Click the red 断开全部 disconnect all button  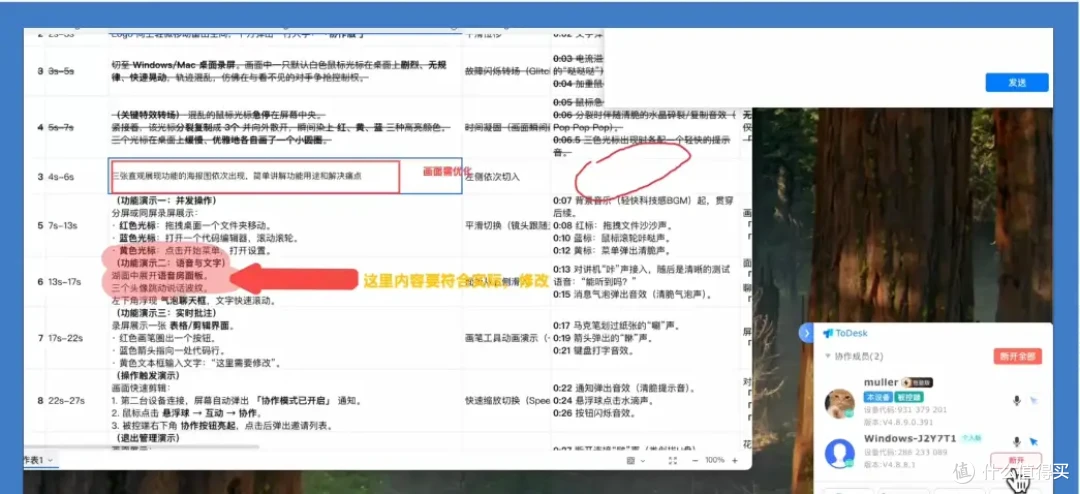tap(1017, 356)
